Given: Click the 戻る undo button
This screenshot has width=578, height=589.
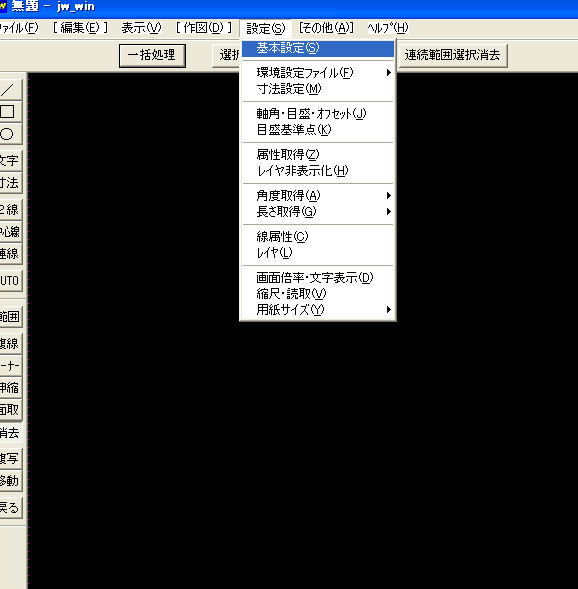Looking at the screenshot, I should [10, 507].
